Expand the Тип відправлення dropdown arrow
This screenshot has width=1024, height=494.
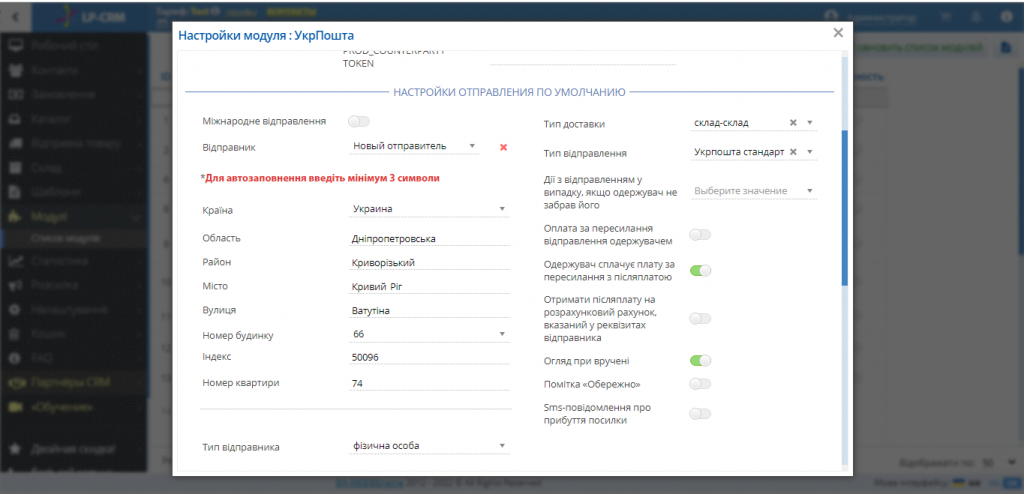pyautogui.click(x=809, y=152)
